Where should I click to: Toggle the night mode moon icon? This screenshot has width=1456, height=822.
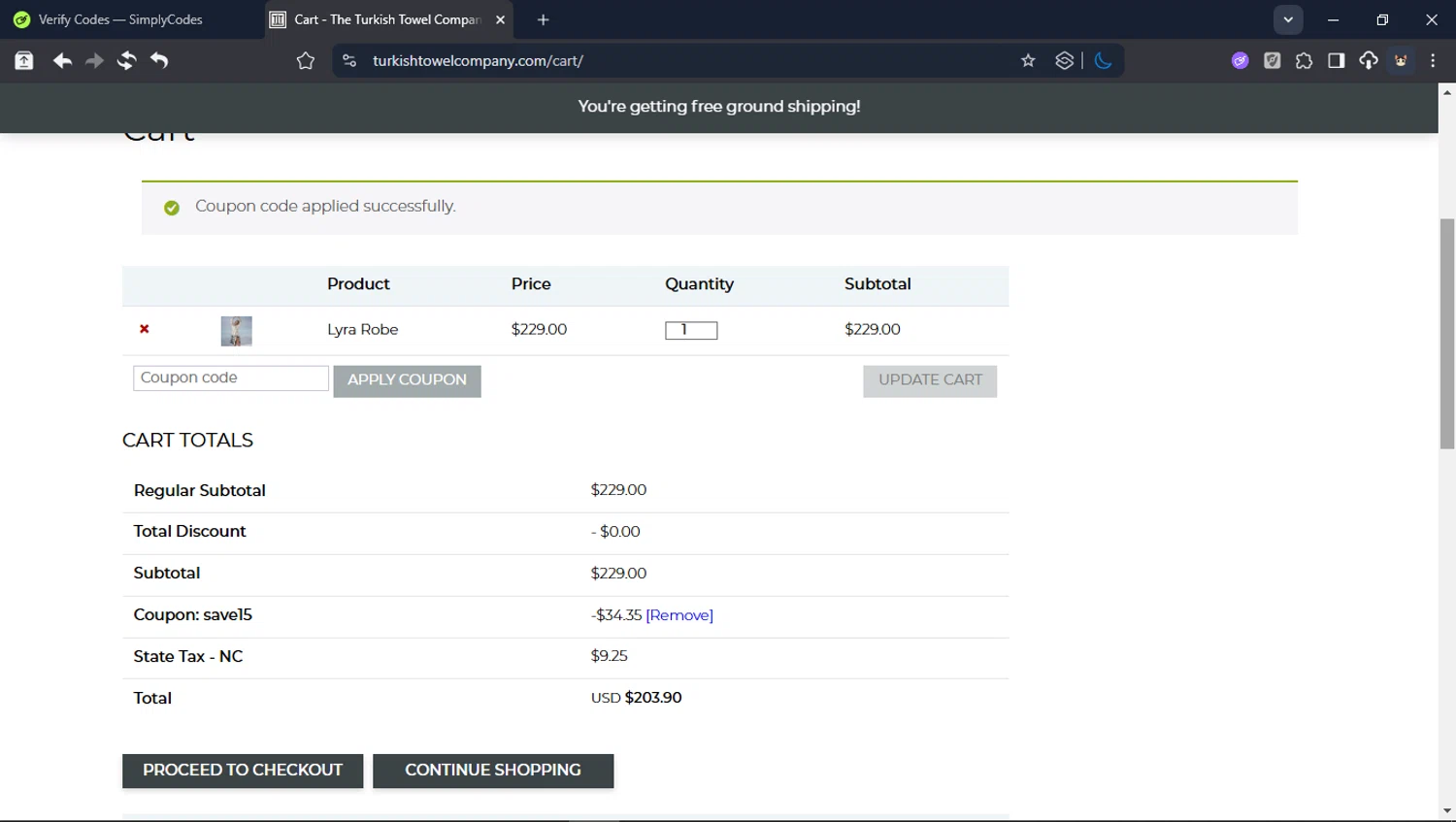[x=1103, y=61]
